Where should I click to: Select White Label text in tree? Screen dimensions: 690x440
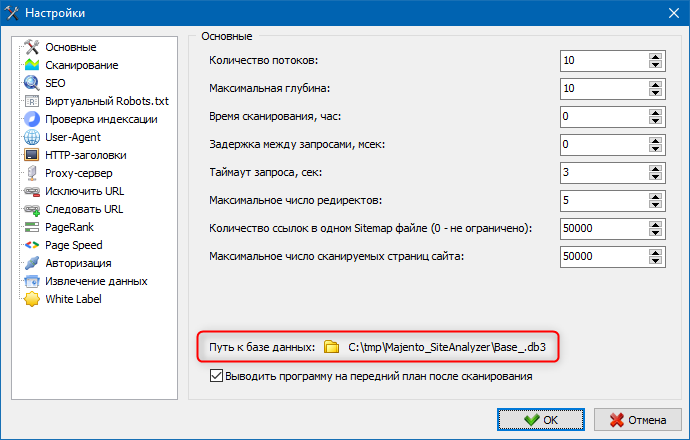(x=73, y=299)
